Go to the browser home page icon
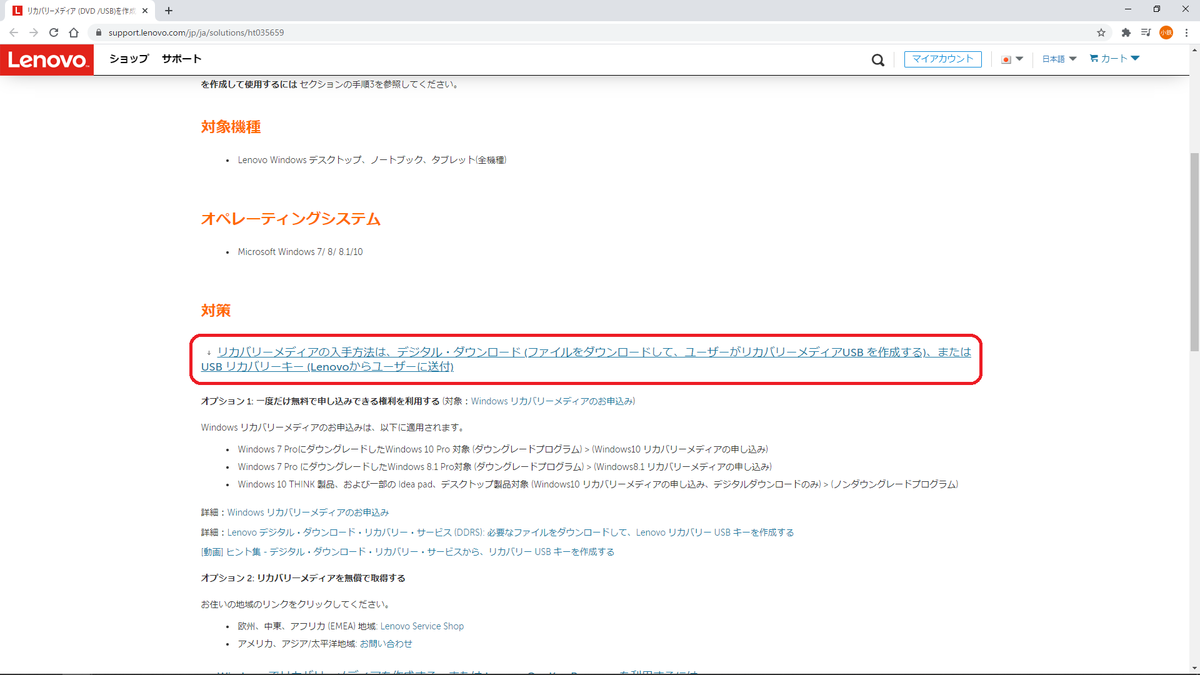This screenshot has height=675, width=1200. [74, 32]
